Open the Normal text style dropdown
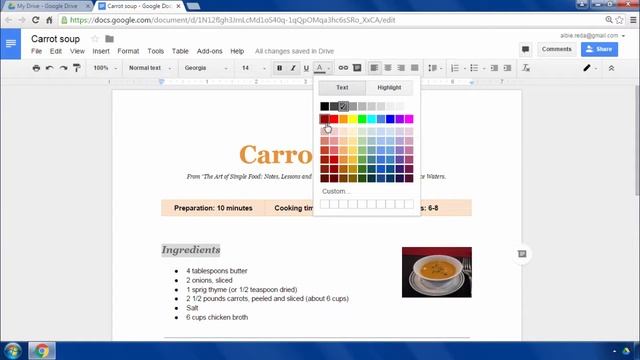This screenshot has height=360, width=640. point(150,68)
